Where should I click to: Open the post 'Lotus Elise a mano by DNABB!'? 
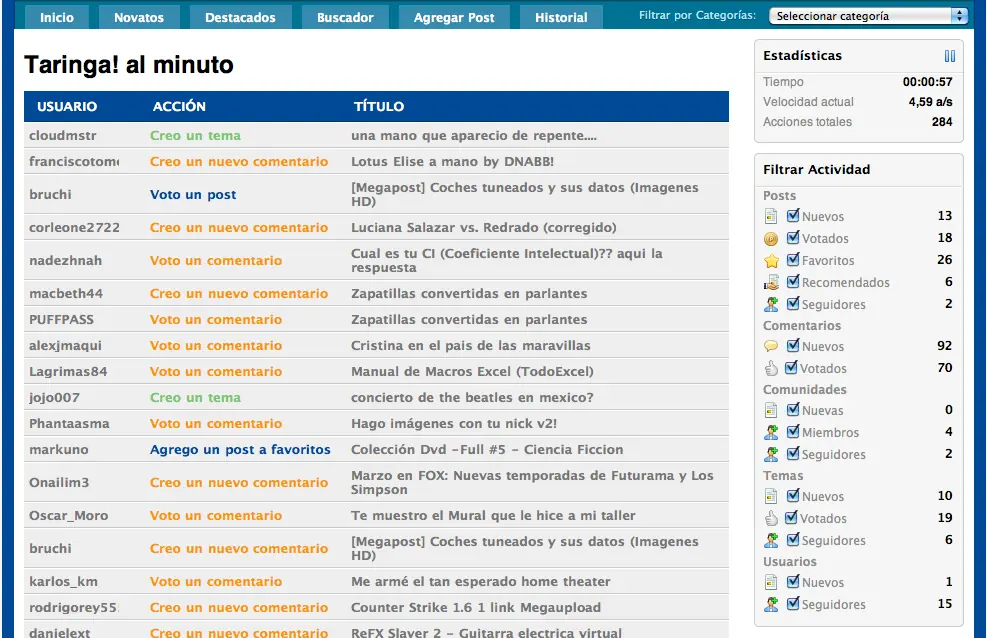coord(452,162)
